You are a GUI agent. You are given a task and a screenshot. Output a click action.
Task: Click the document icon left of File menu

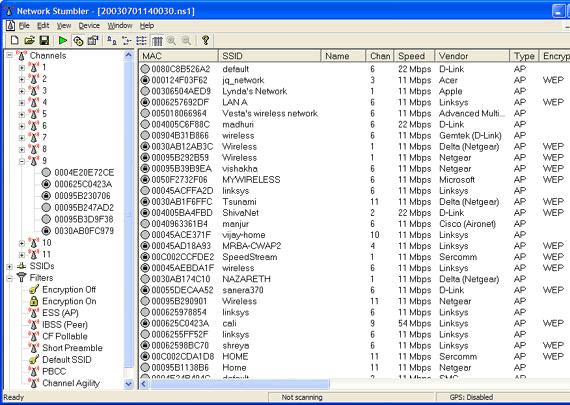point(11,25)
